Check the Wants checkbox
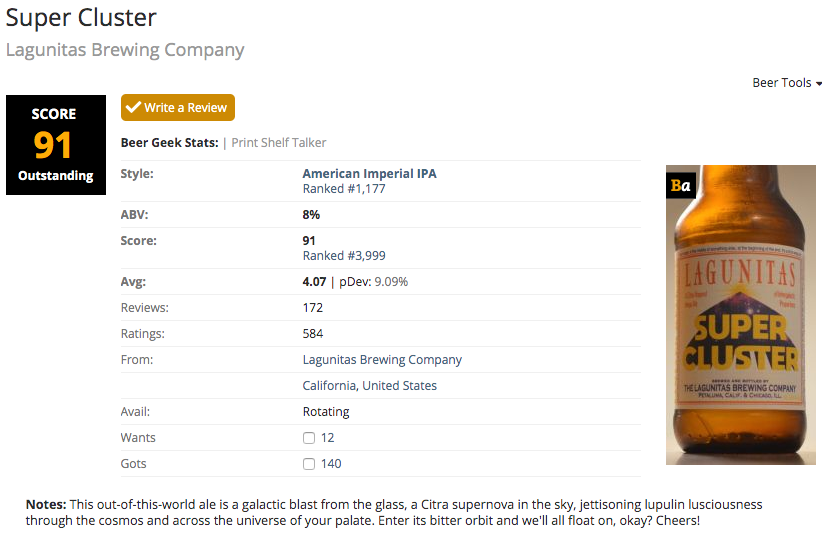 pyautogui.click(x=309, y=438)
